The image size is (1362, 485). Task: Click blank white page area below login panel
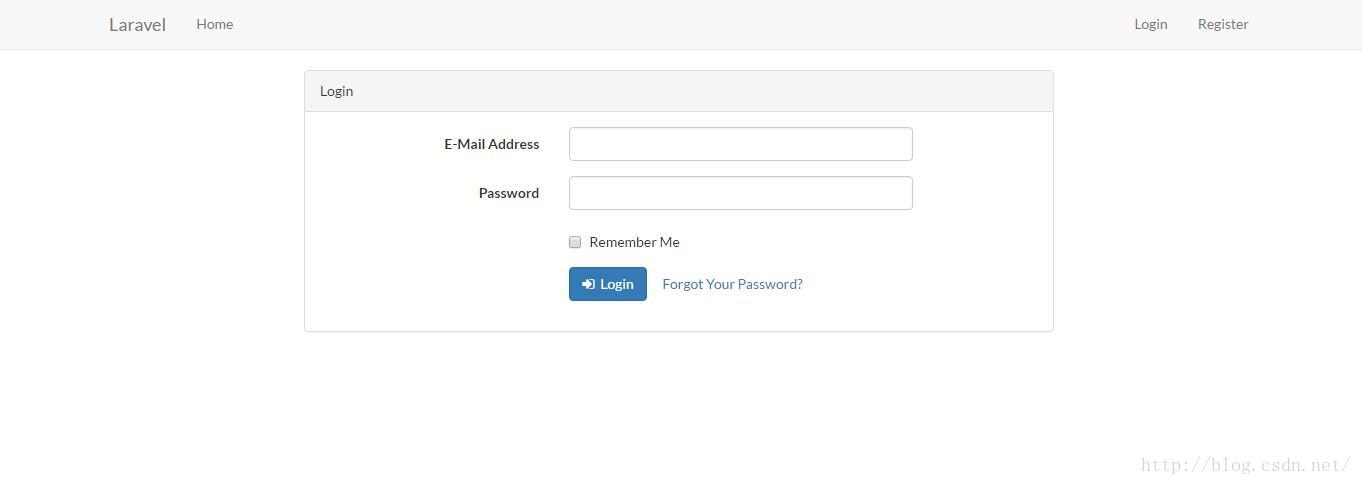click(679, 400)
